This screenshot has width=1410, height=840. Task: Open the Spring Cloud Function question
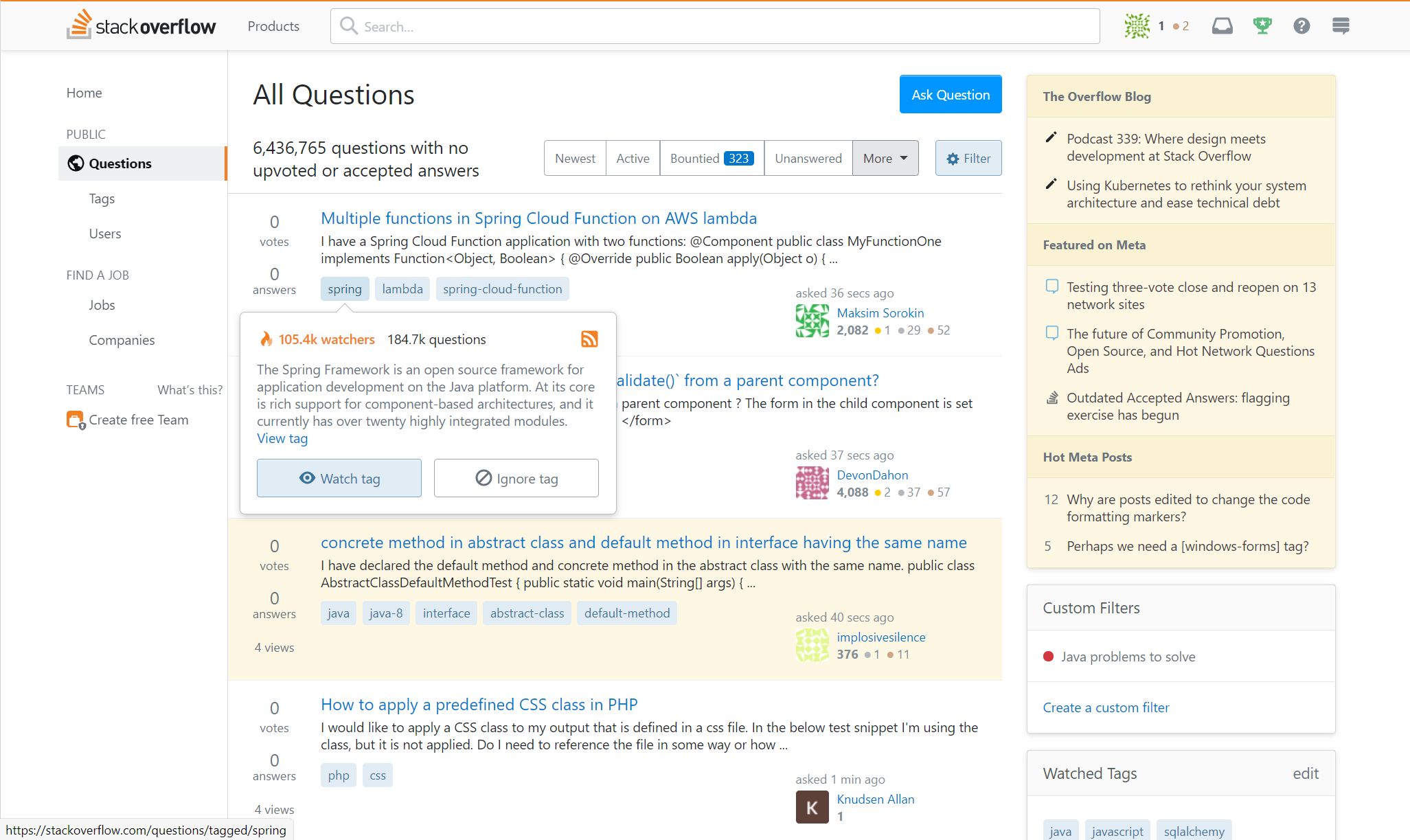point(539,218)
